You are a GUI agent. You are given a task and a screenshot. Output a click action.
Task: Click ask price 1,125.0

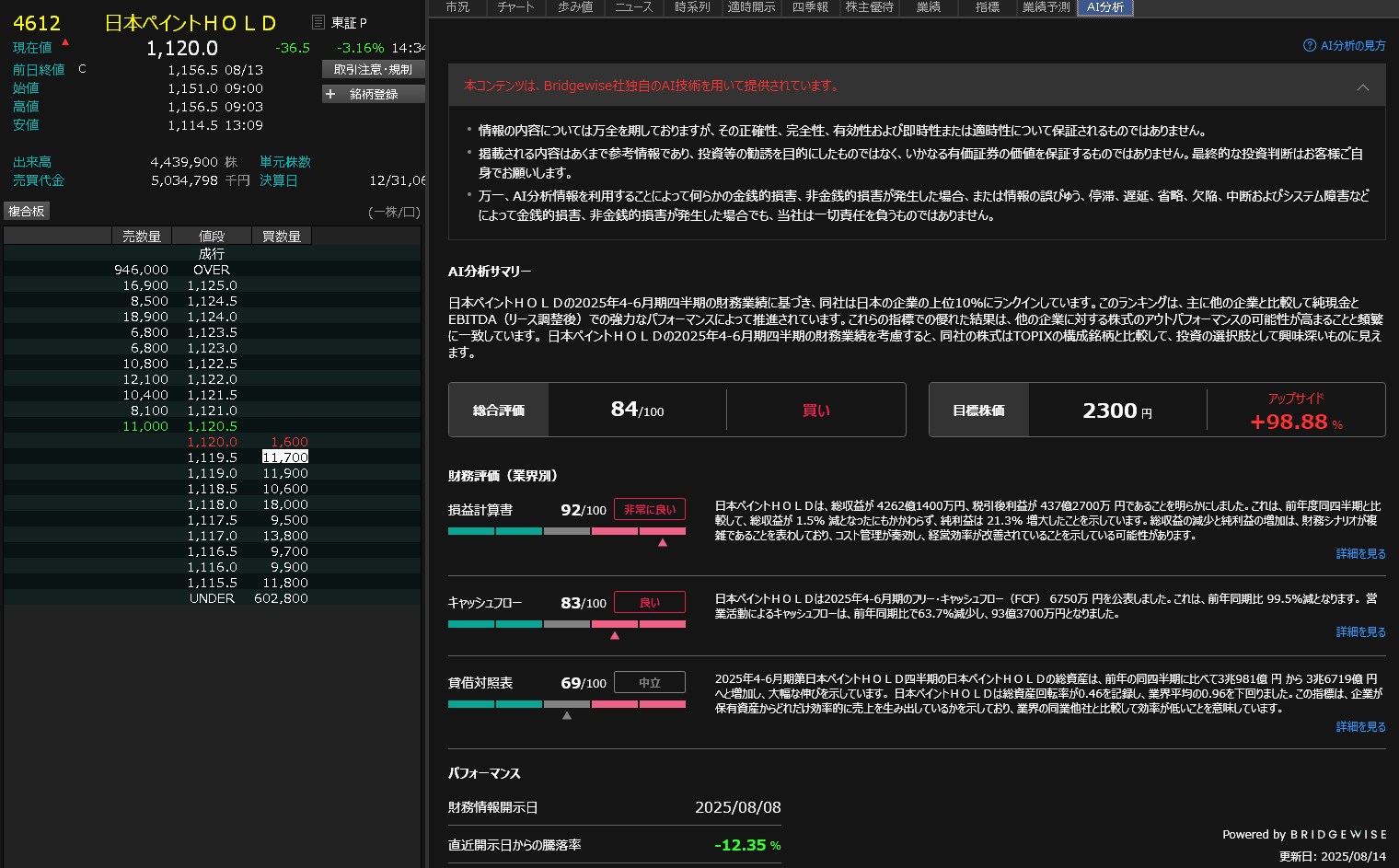tap(212, 285)
